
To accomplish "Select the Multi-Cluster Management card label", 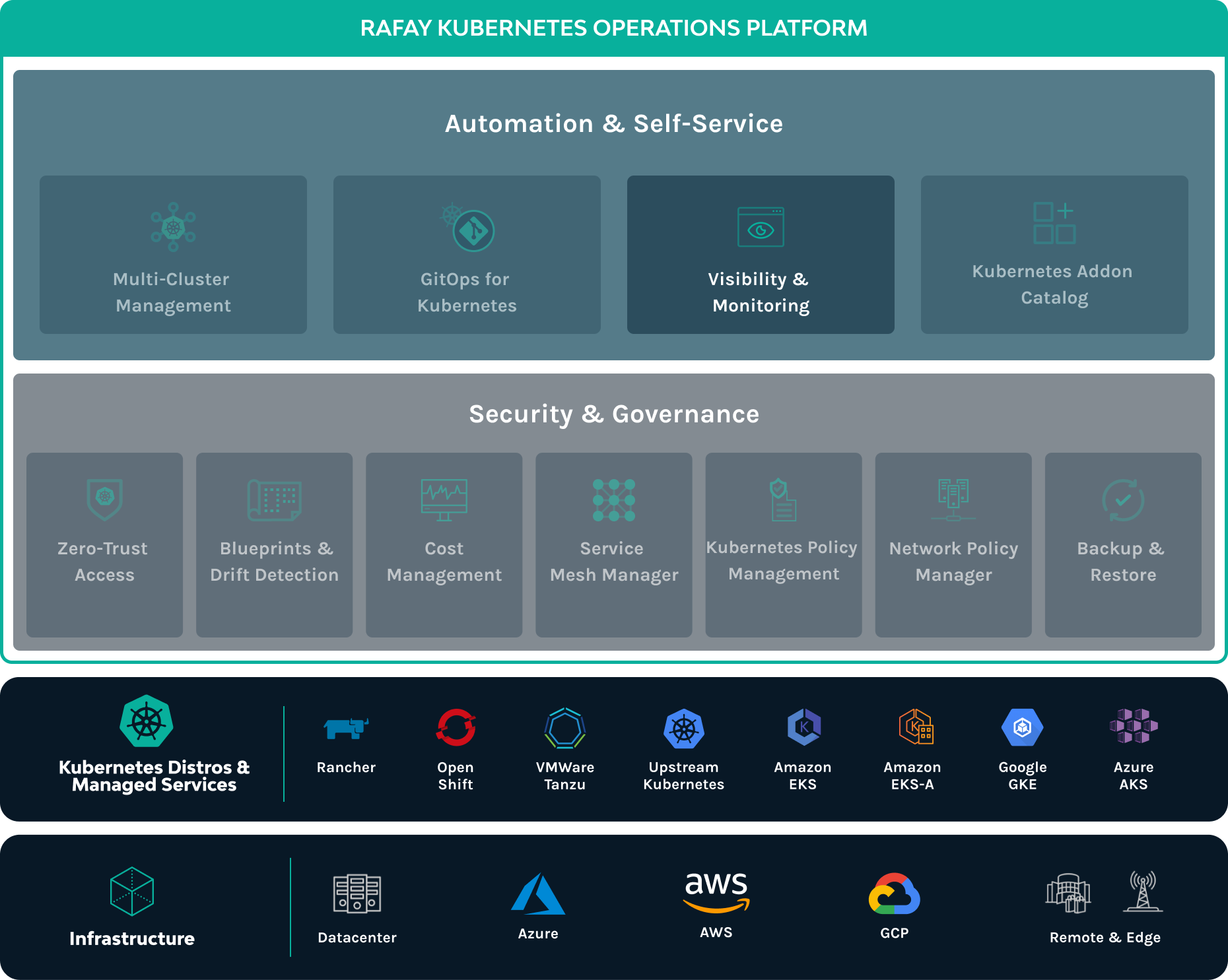I will 173,292.
